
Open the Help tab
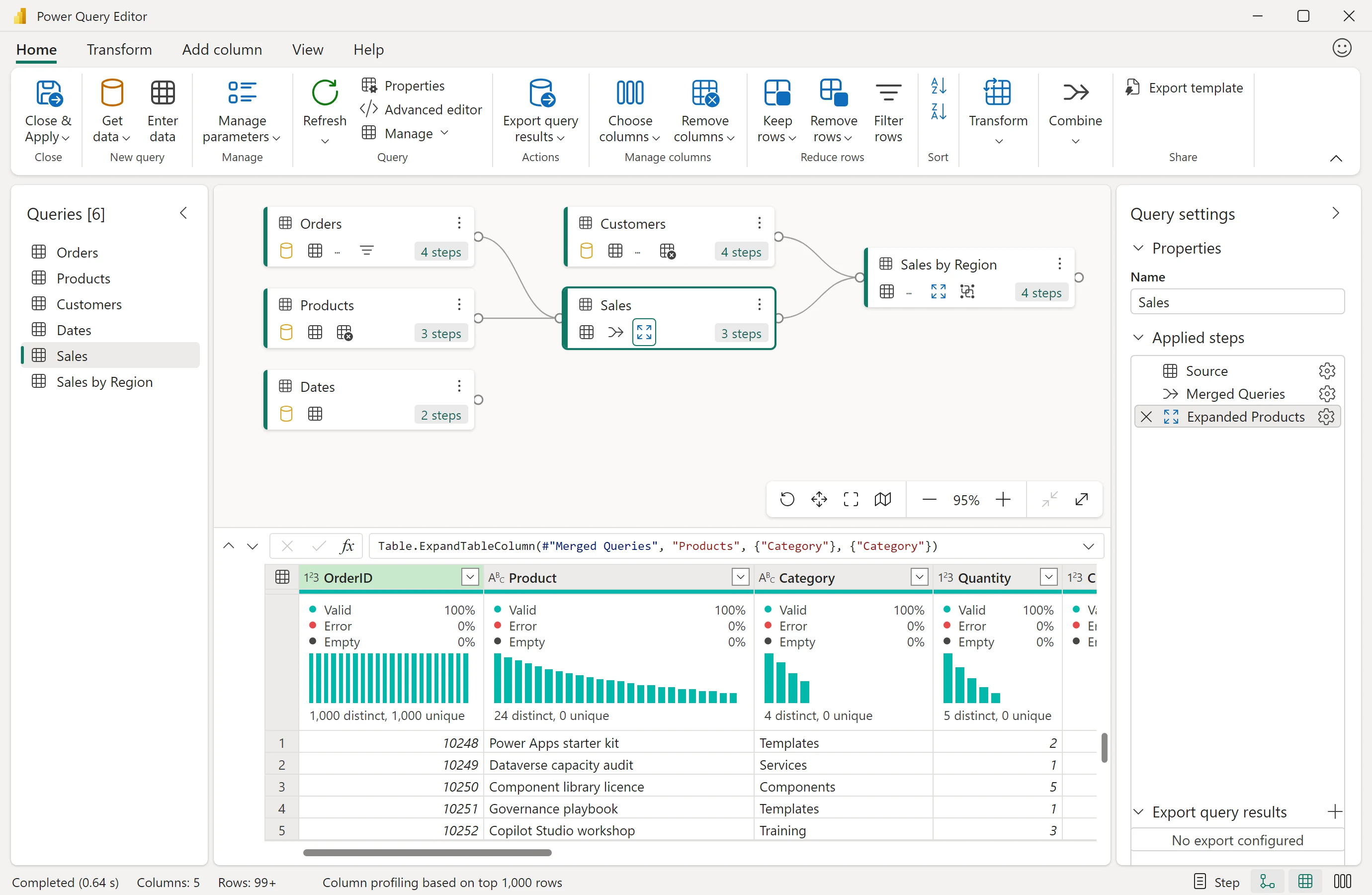368,50
